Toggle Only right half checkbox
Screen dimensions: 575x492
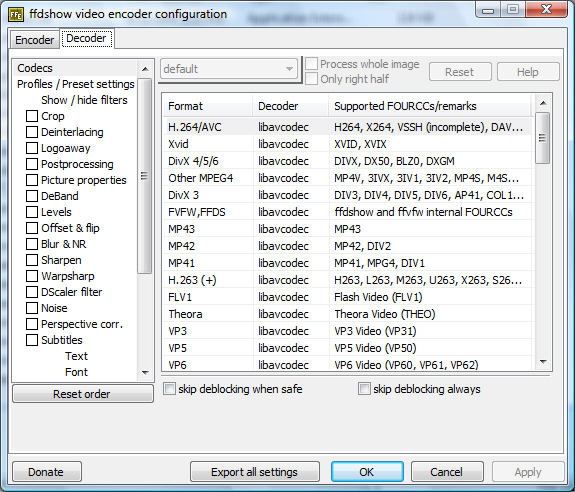311,79
